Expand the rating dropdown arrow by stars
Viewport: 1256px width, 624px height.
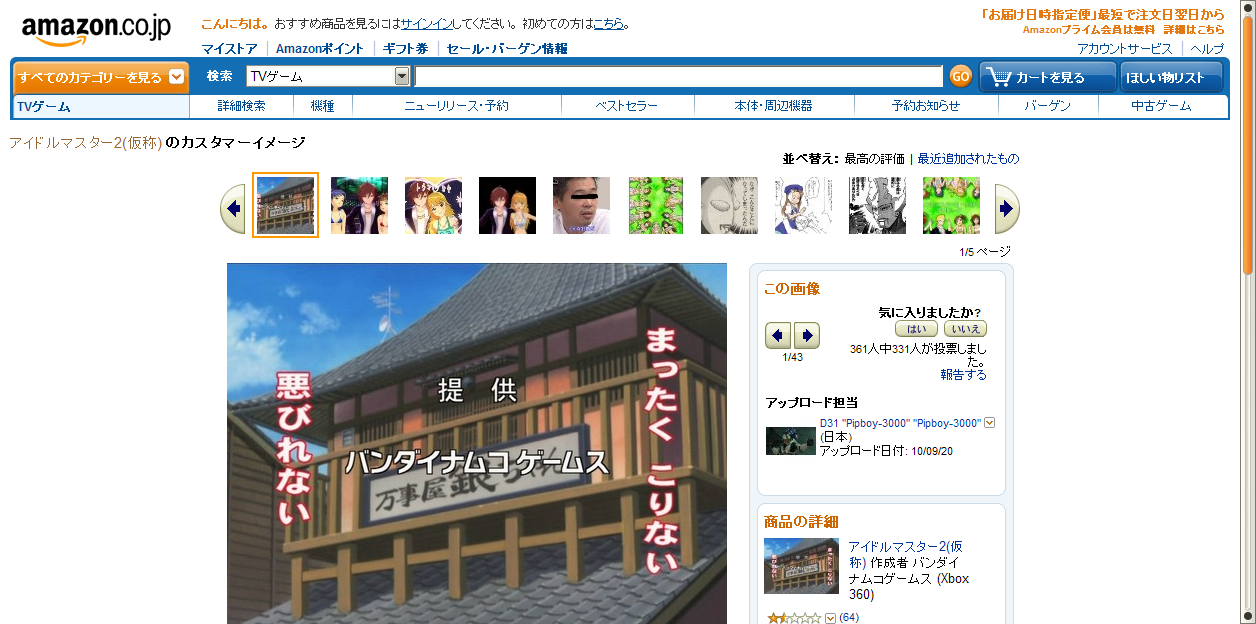tap(830, 618)
